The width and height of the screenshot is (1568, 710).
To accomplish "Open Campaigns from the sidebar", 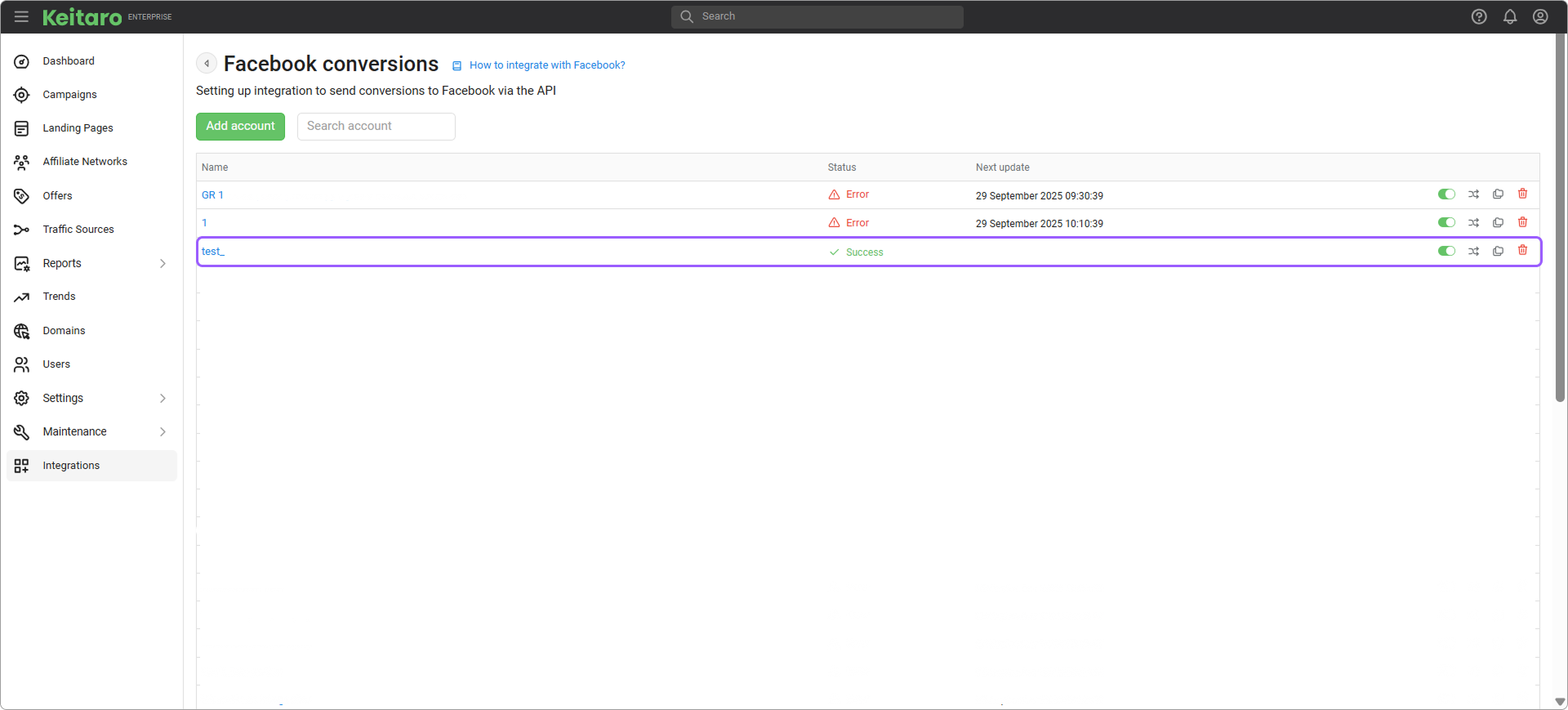I will point(69,95).
